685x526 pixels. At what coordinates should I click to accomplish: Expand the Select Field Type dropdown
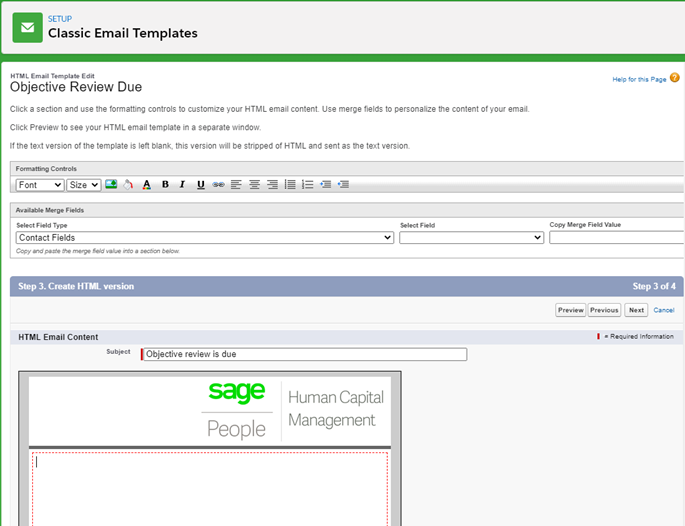[205, 238]
